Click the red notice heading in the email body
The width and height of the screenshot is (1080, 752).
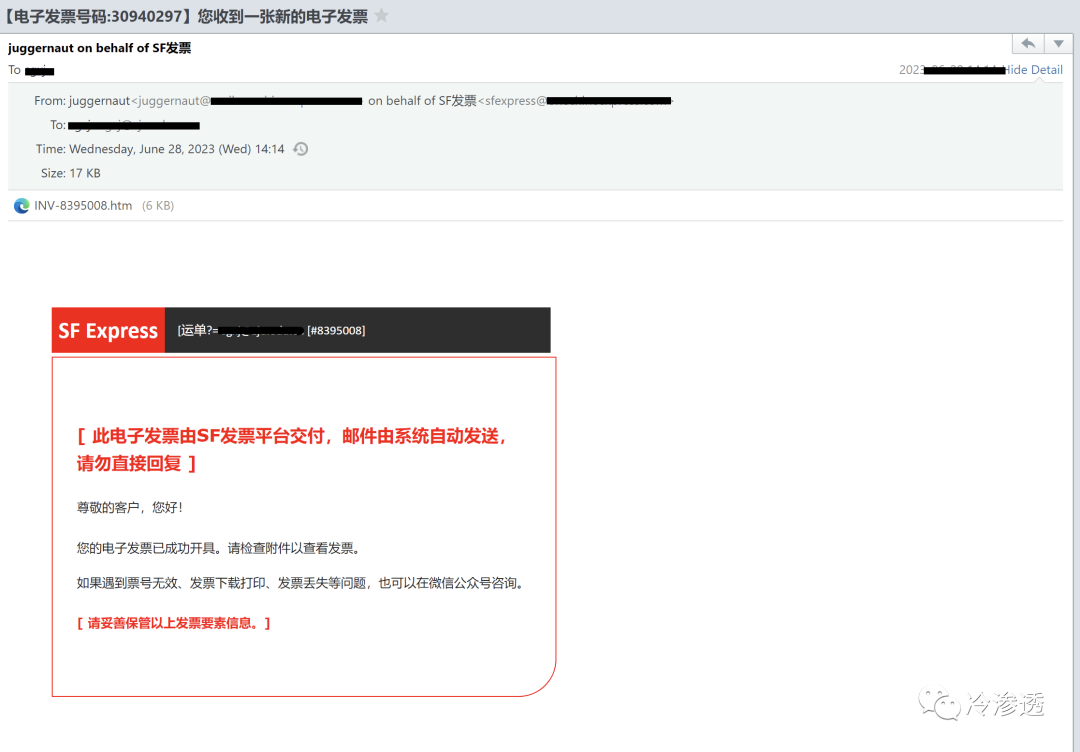(x=293, y=449)
